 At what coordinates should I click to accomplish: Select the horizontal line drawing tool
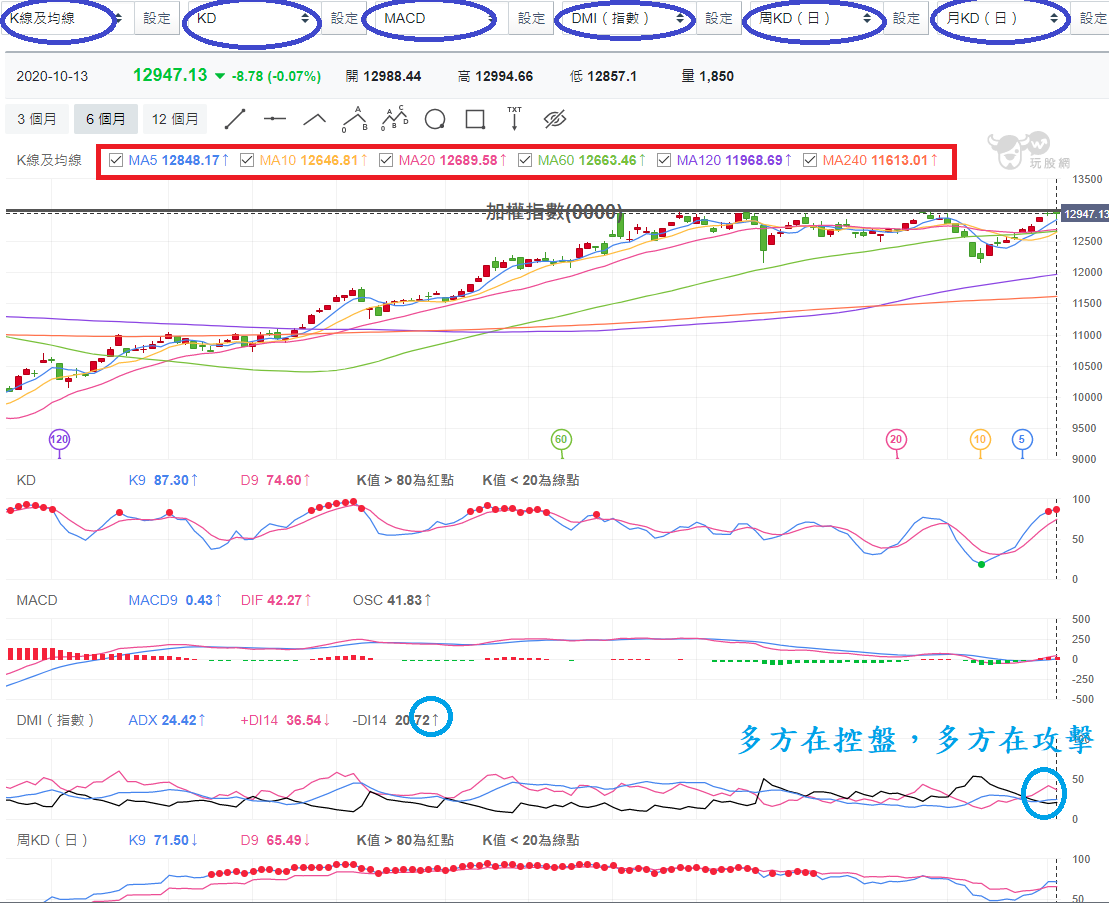coord(274,119)
